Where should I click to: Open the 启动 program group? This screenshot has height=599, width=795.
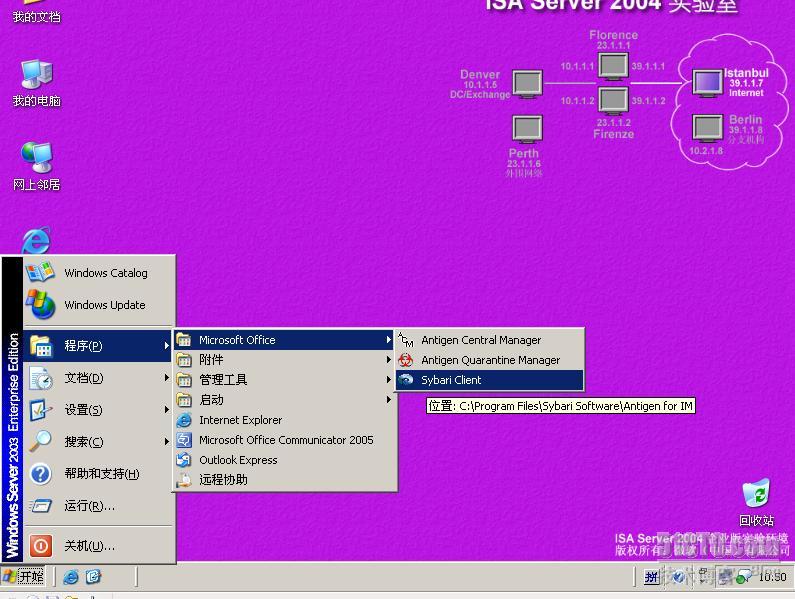click(x=284, y=400)
